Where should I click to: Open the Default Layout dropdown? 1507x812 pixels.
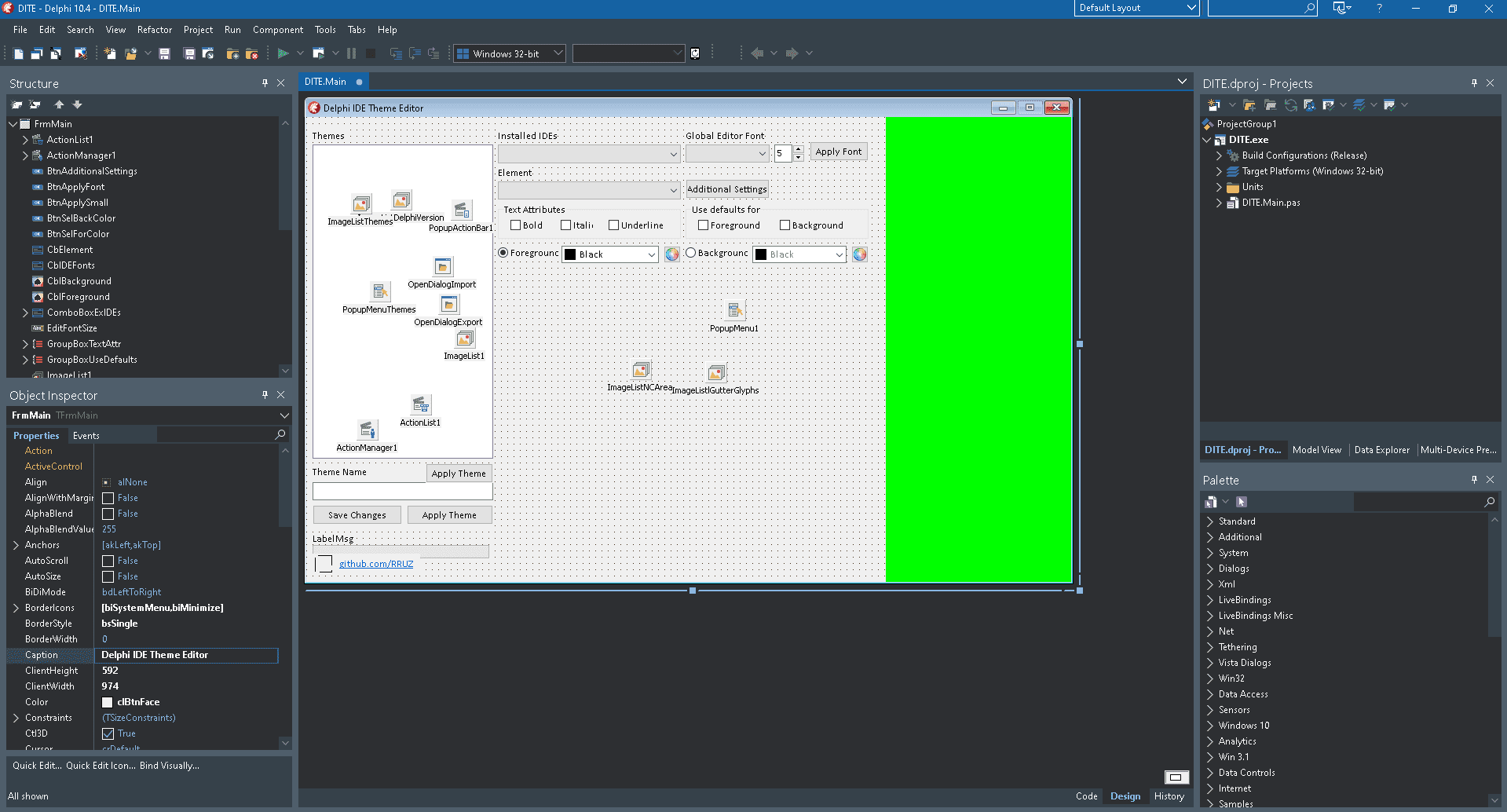(1136, 8)
